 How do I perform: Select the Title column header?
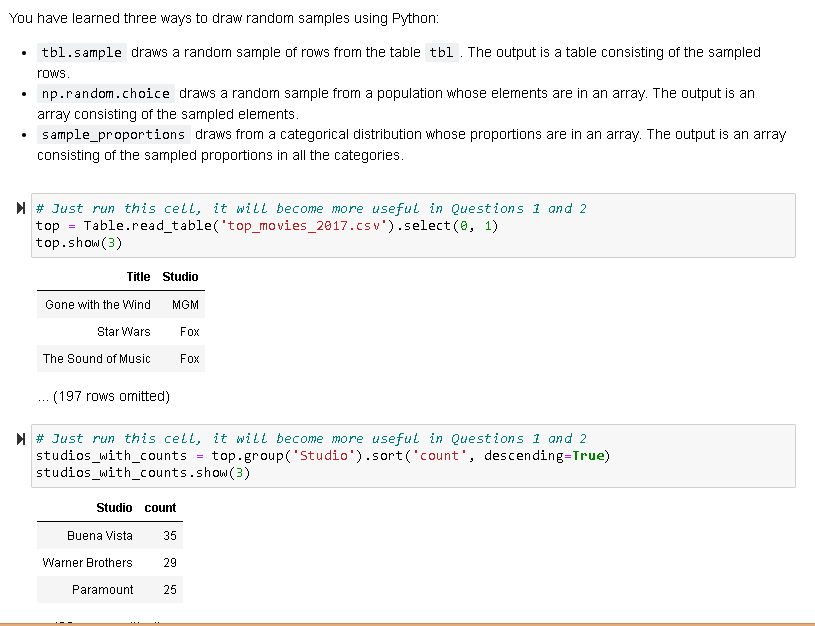[137, 277]
